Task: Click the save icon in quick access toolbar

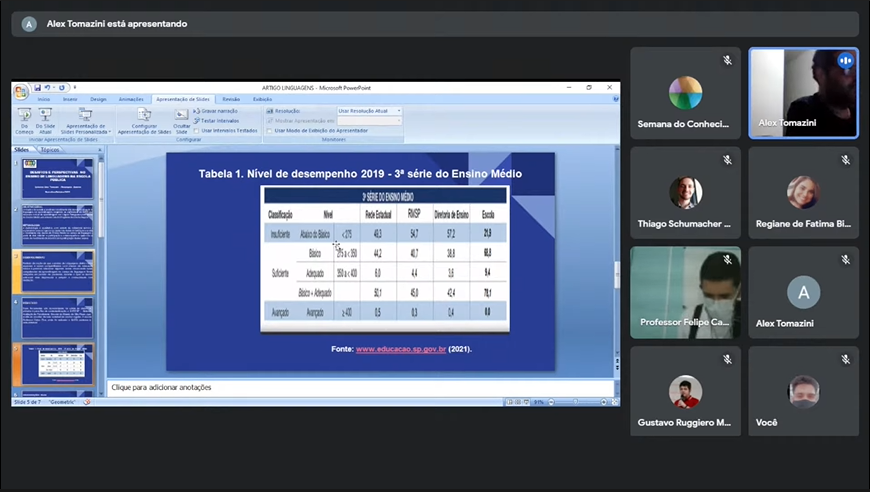Action: 38,88
